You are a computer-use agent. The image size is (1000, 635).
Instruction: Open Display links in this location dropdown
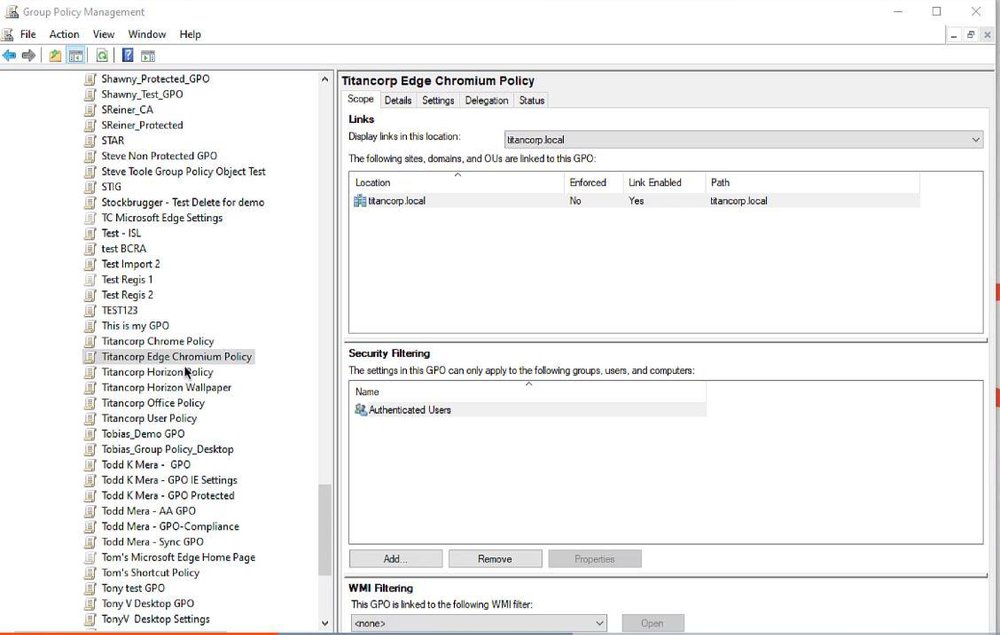point(744,140)
